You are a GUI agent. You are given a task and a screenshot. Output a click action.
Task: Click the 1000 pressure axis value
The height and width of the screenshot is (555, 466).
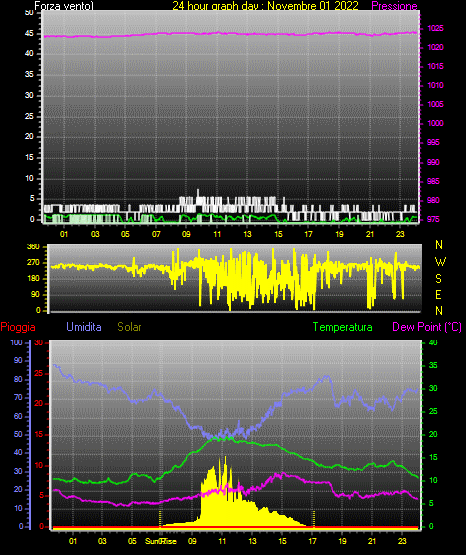pos(435,123)
